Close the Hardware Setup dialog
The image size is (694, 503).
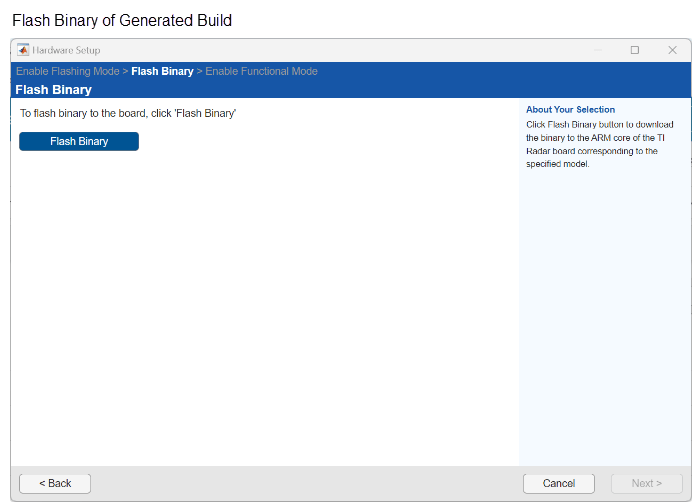(672, 50)
